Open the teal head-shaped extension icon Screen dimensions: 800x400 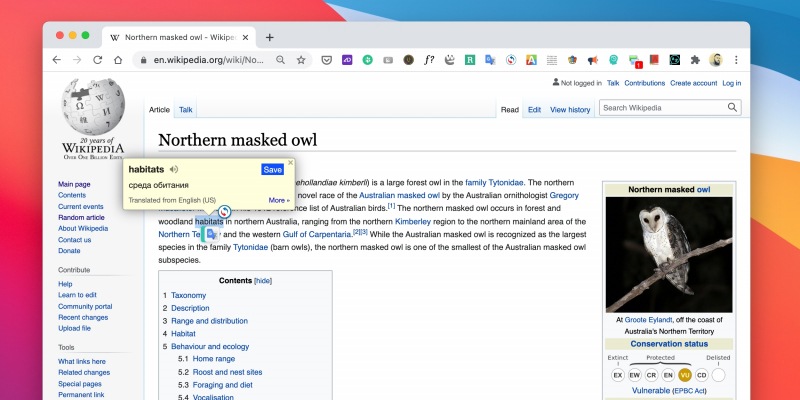tap(613, 60)
